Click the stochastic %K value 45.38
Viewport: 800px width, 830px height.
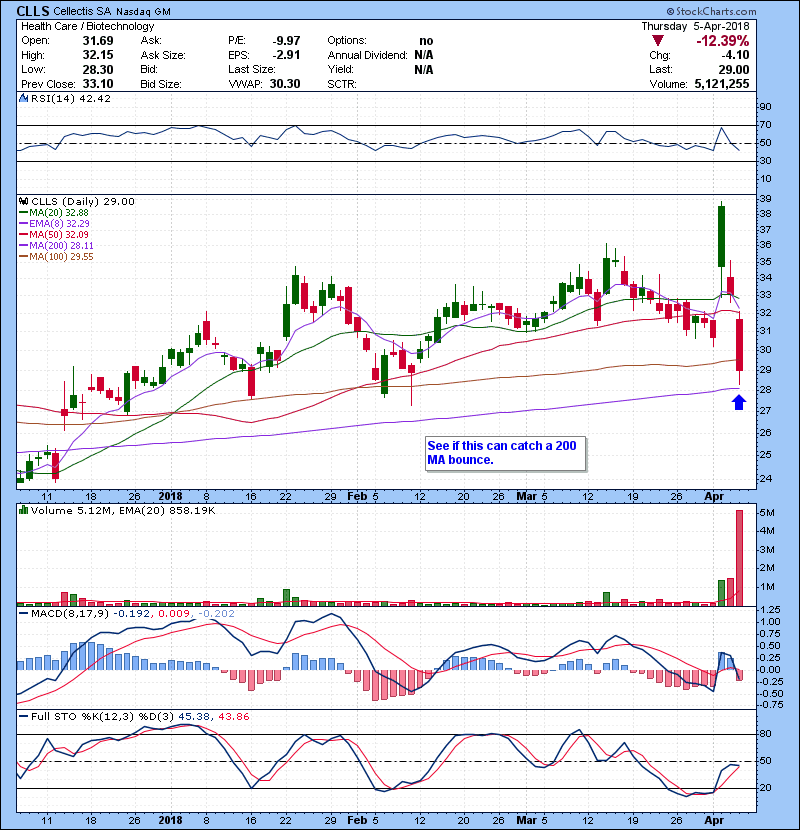(x=194, y=717)
